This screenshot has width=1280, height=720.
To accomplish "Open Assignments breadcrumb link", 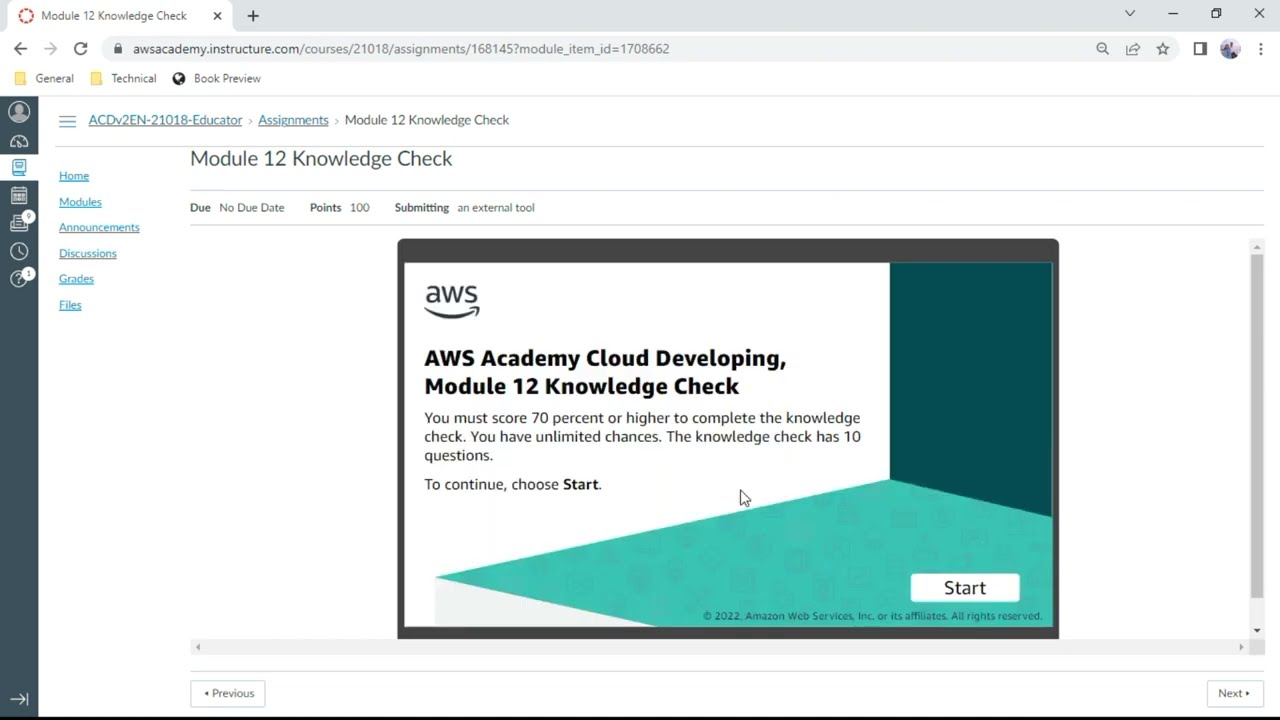I will [x=293, y=120].
